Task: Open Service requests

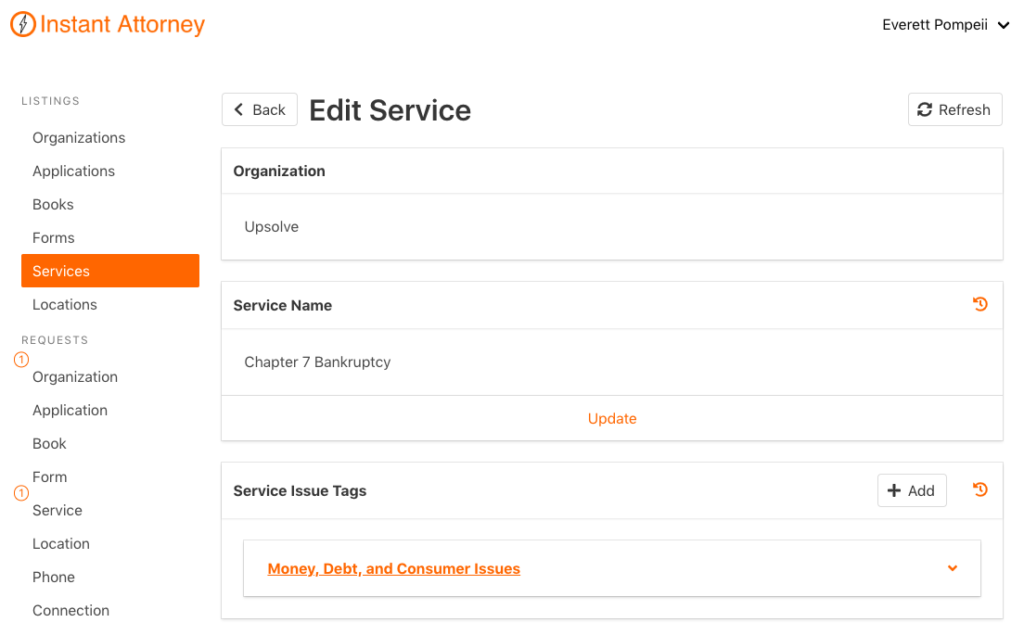Action: click(x=57, y=510)
